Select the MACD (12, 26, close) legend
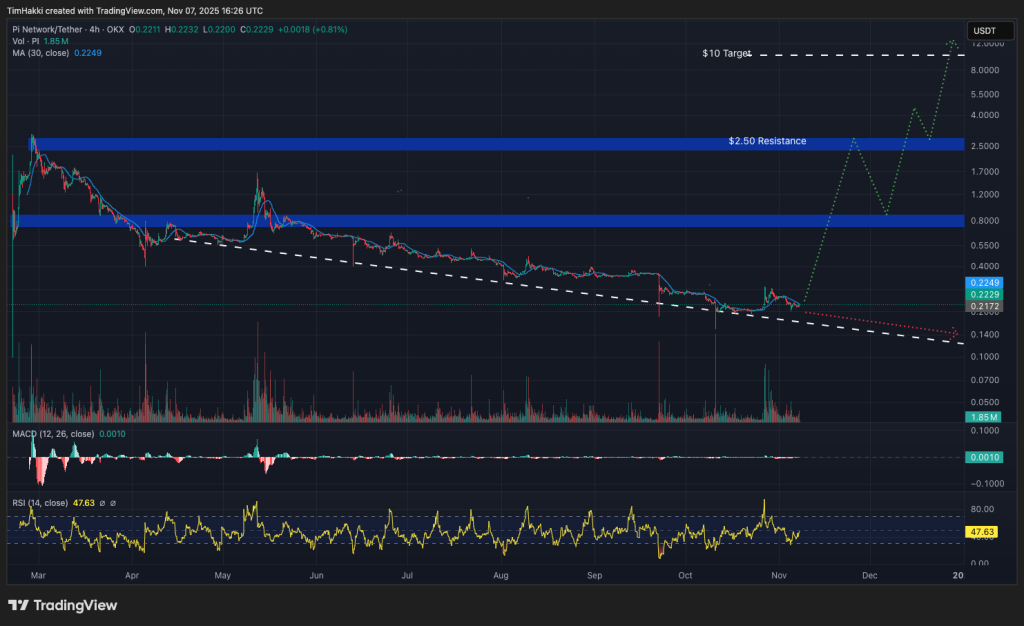 point(56,435)
